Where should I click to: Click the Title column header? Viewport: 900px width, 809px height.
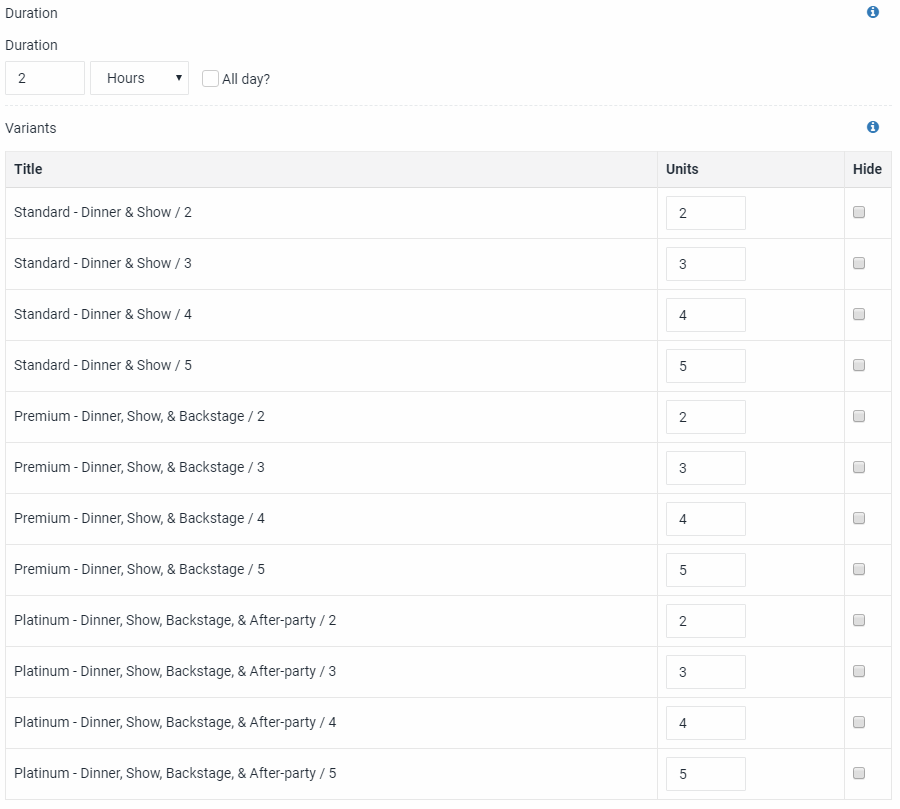pyautogui.click(x=28, y=169)
